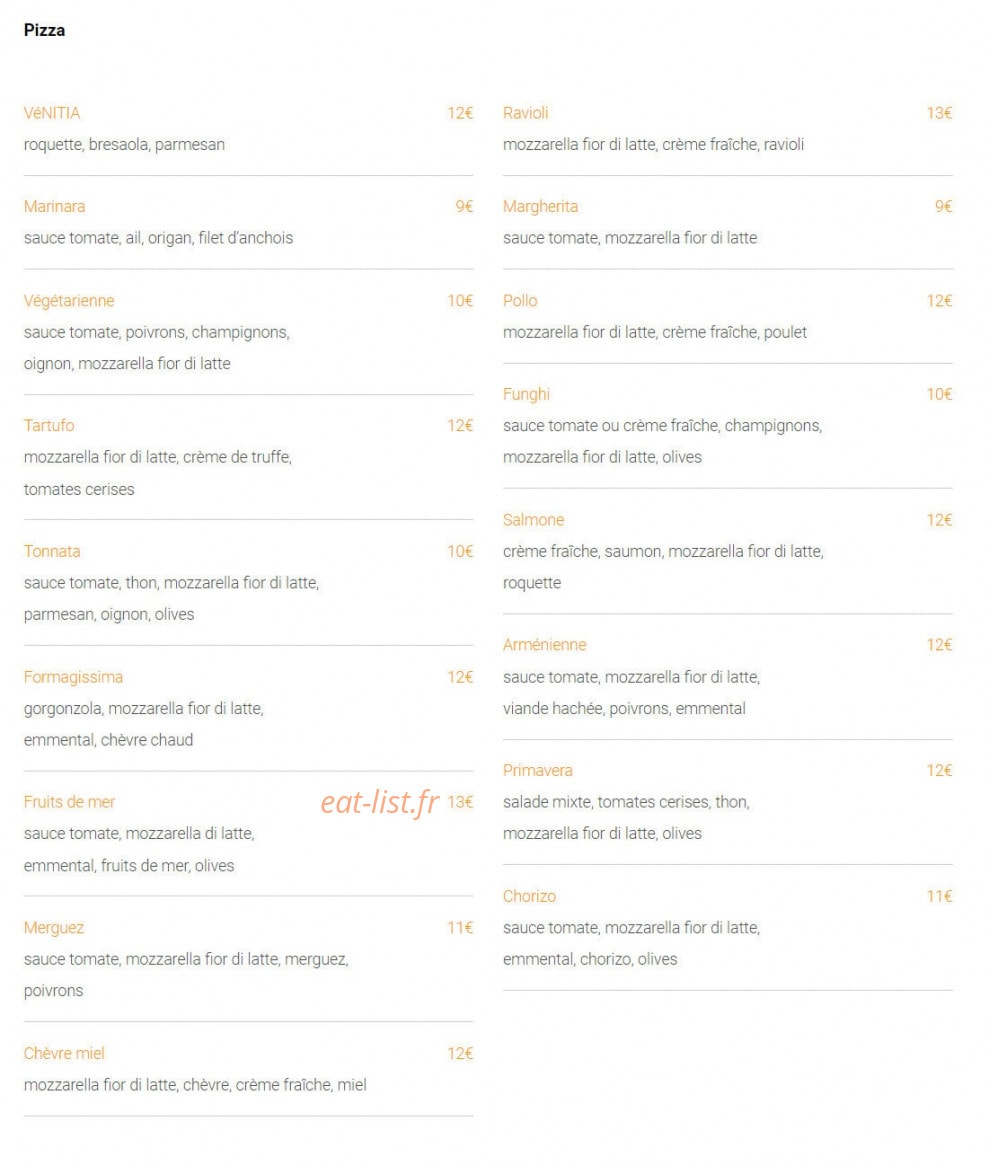989x1165 pixels.
Task: Select the Pollo pizza title
Action: click(x=520, y=301)
